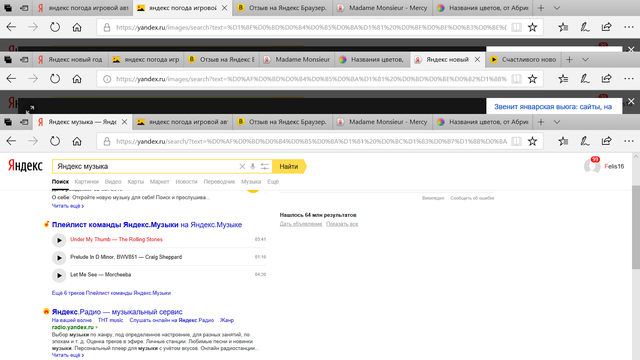Viewport: 640px width, 360px height.
Task: Go Home in the middle window with Счастливого ново tab
Action: 77,79
